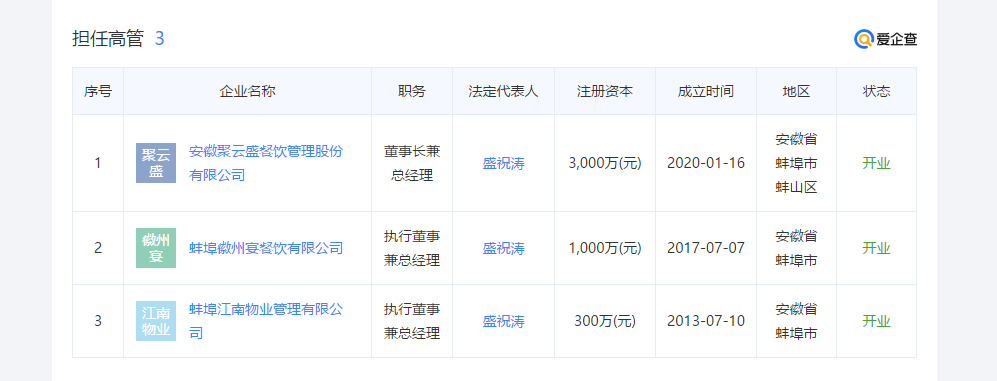Click the count 3 beside 担任高管

point(160,39)
